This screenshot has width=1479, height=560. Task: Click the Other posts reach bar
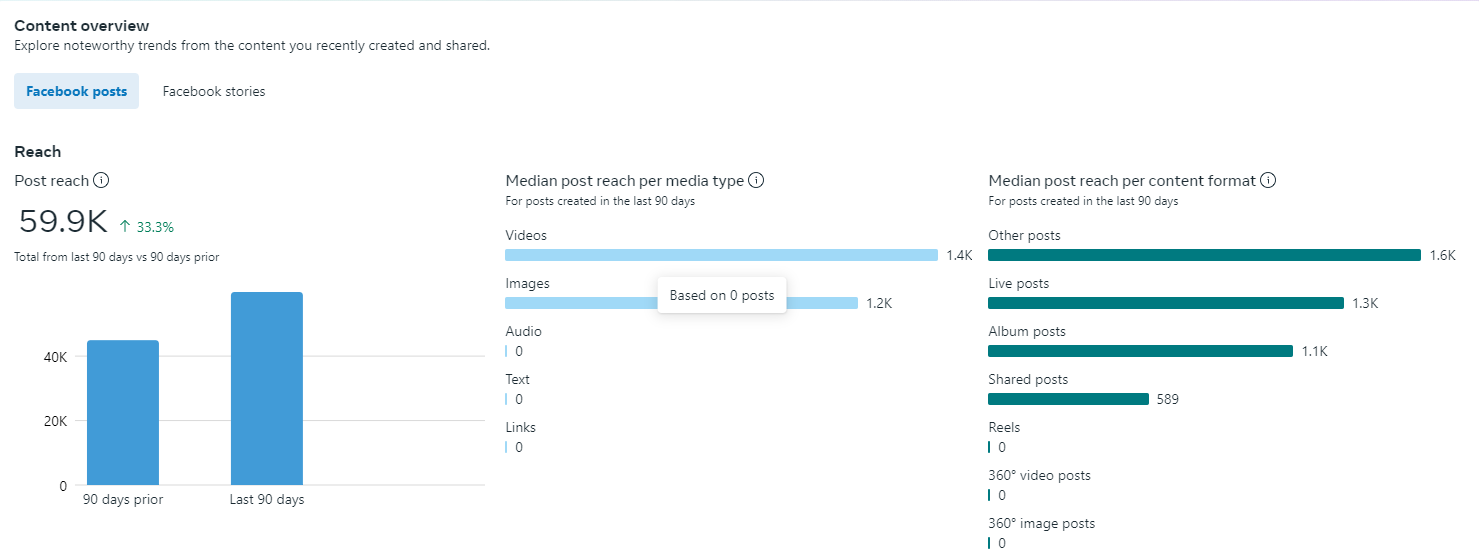click(x=1204, y=255)
